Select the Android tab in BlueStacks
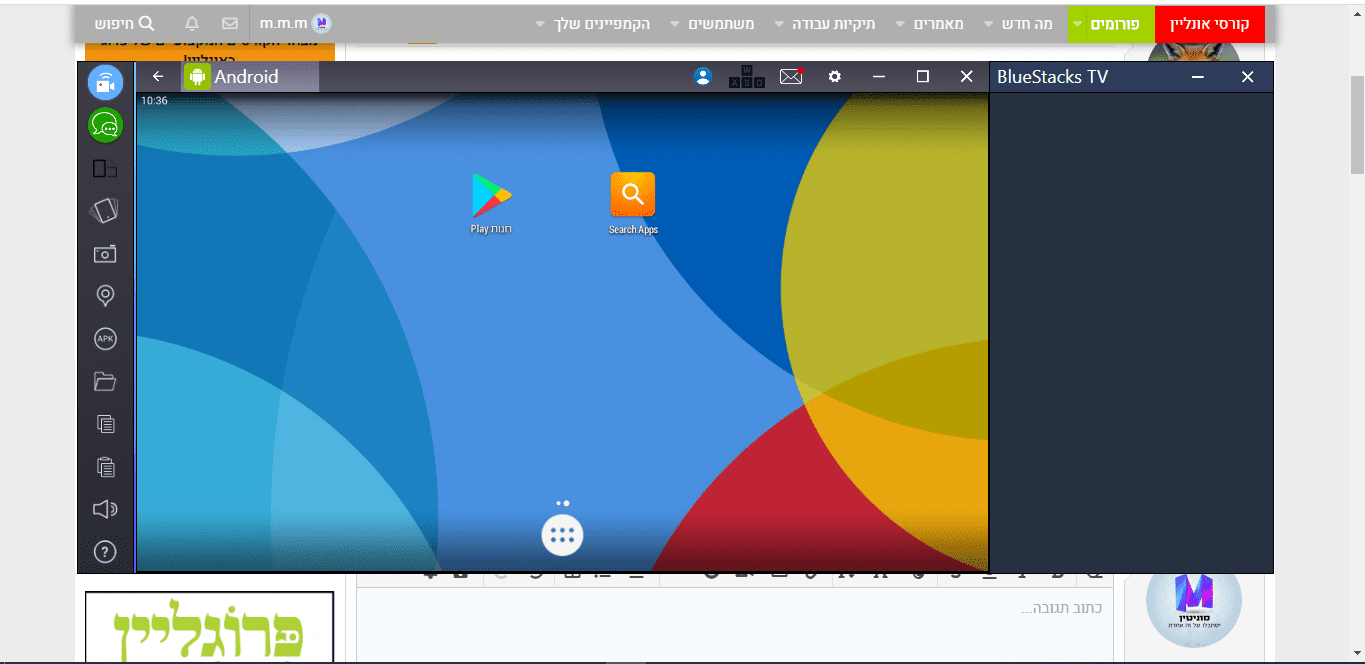 point(250,77)
